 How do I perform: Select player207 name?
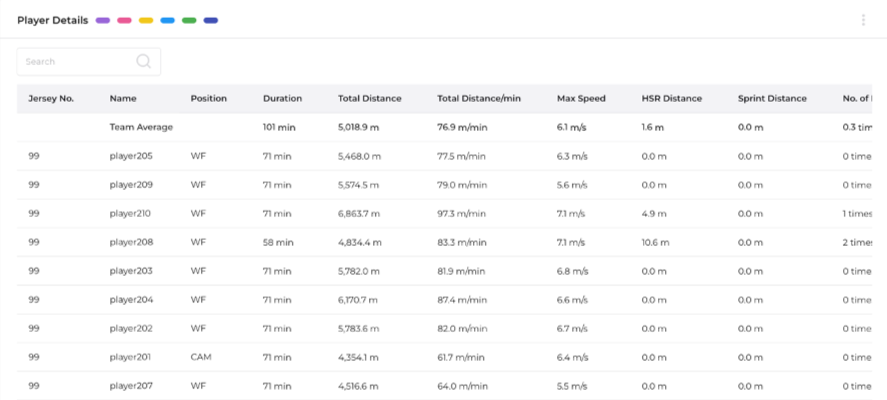point(131,386)
